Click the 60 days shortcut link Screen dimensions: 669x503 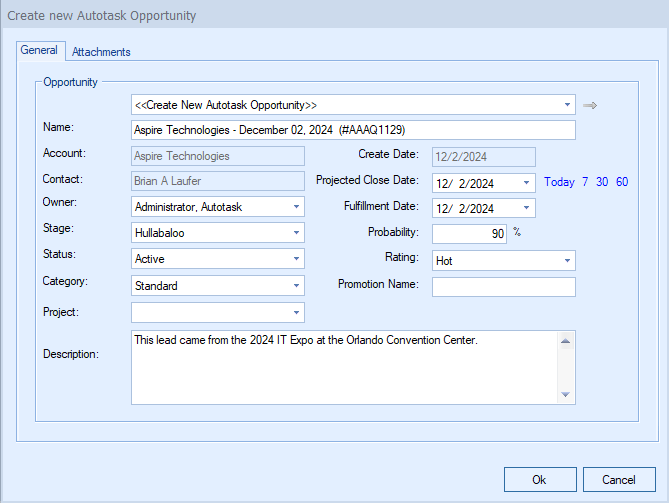(x=622, y=182)
